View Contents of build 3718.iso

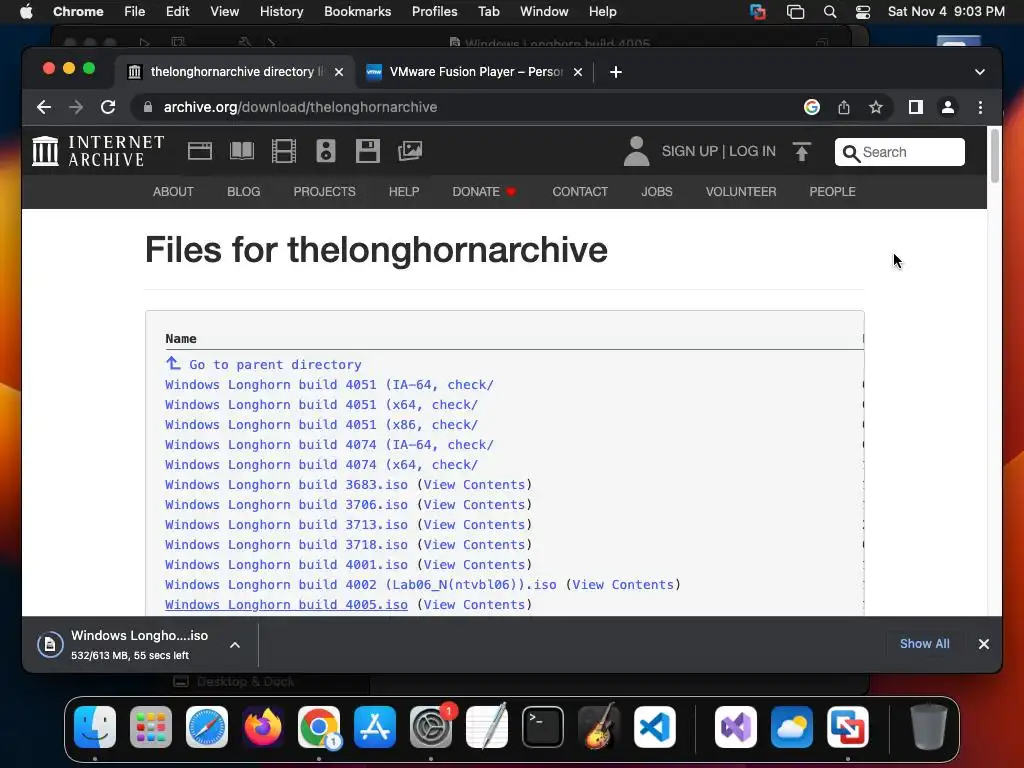tap(475, 545)
